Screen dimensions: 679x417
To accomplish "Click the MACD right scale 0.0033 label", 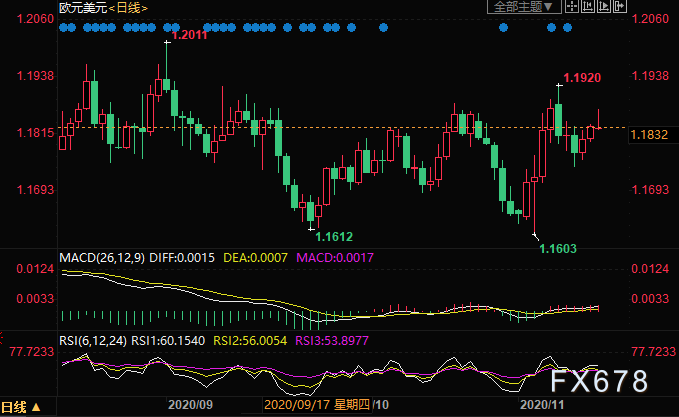I will click(650, 299).
